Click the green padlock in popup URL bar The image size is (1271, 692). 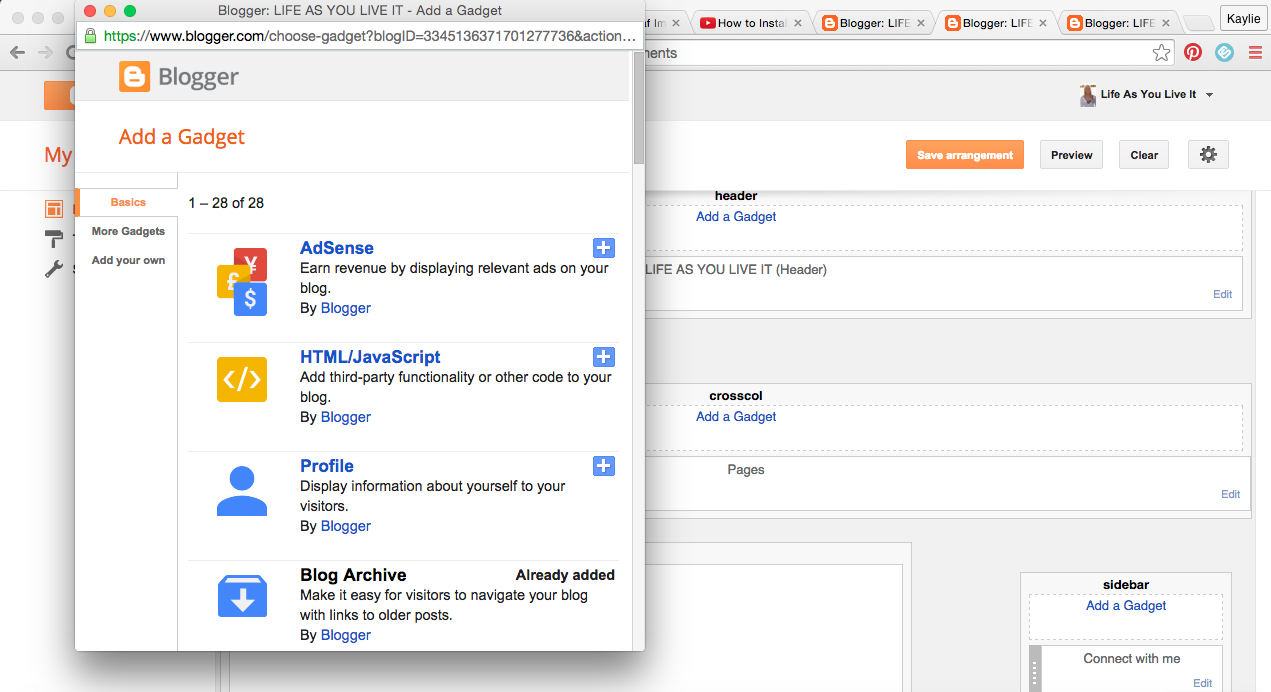click(91, 36)
